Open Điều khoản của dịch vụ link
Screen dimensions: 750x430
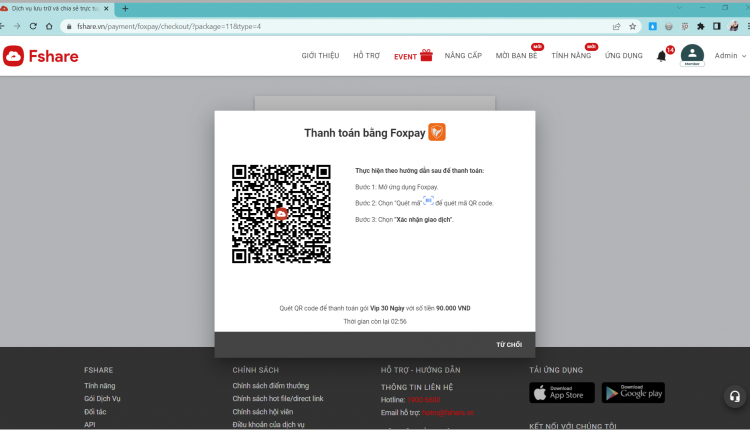tap(268, 424)
